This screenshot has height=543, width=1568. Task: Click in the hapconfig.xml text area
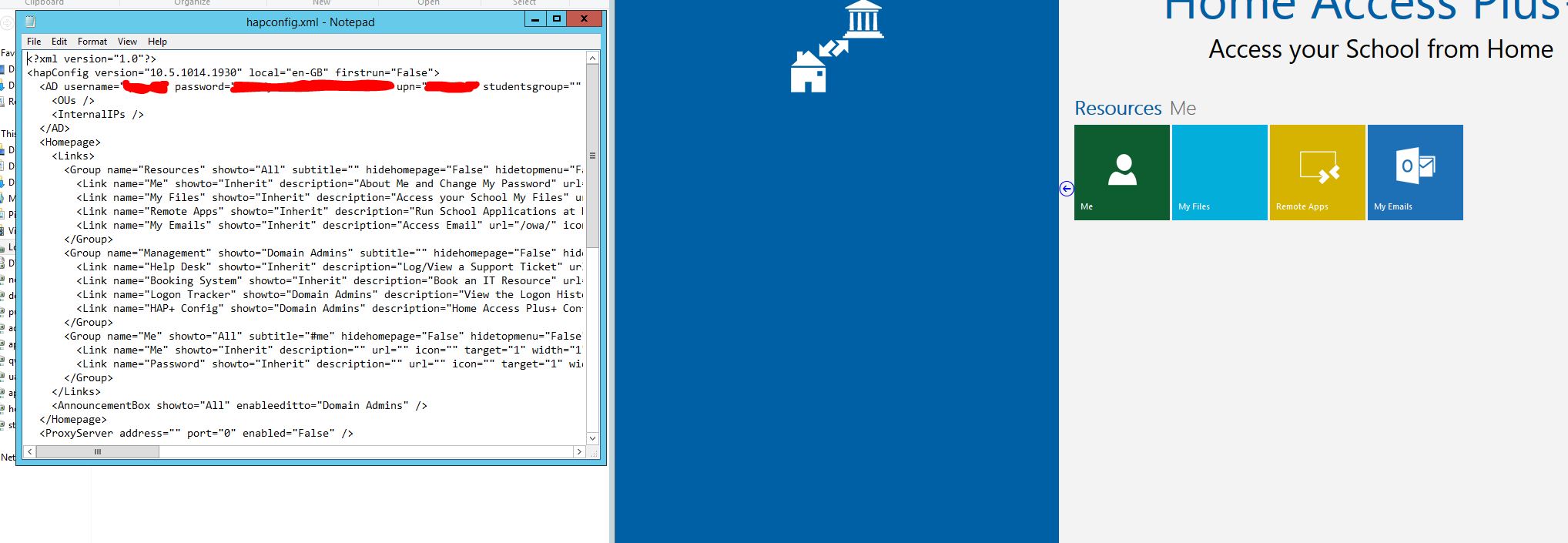305,246
